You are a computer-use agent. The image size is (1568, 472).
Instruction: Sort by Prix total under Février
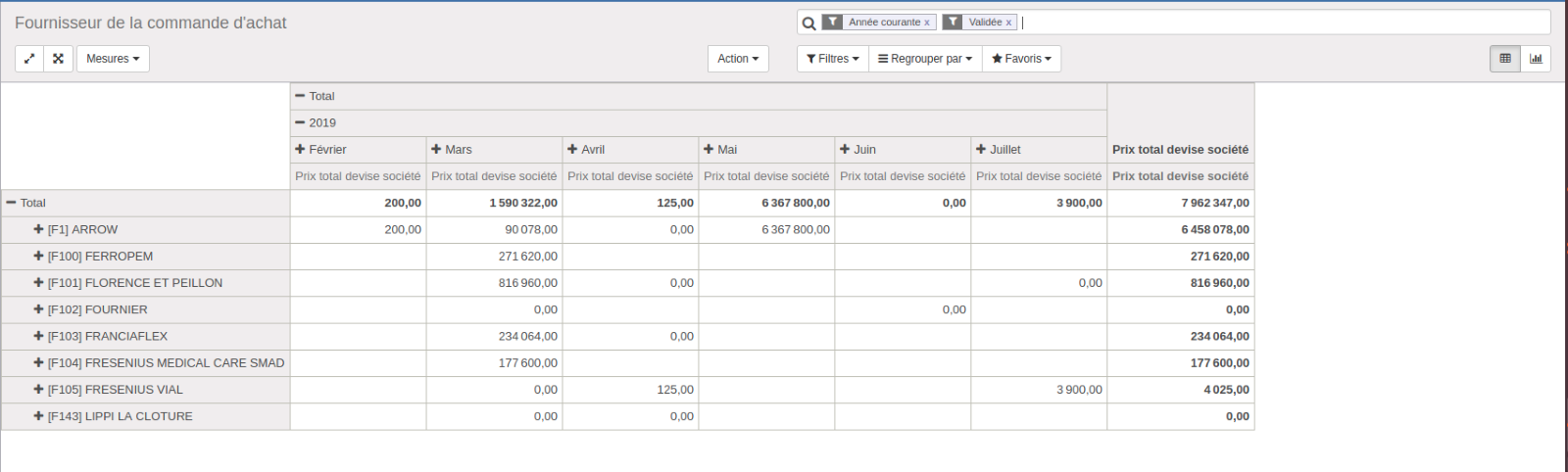[x=358, y=176]
